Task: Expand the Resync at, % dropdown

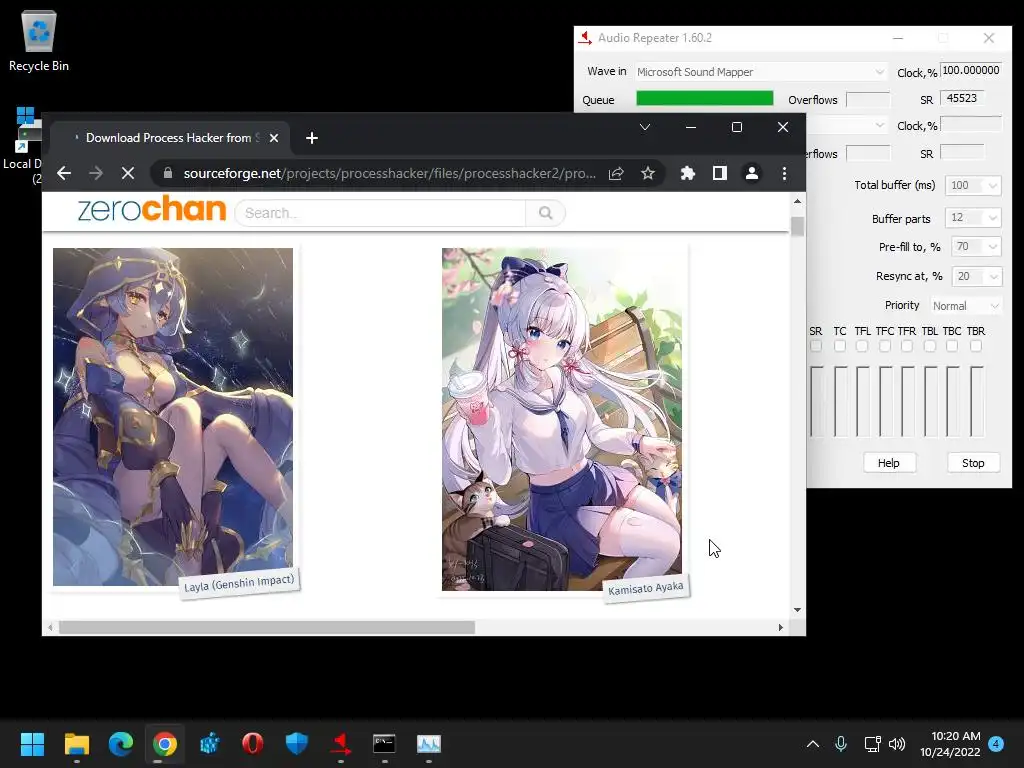Action: tap(993, 276)
